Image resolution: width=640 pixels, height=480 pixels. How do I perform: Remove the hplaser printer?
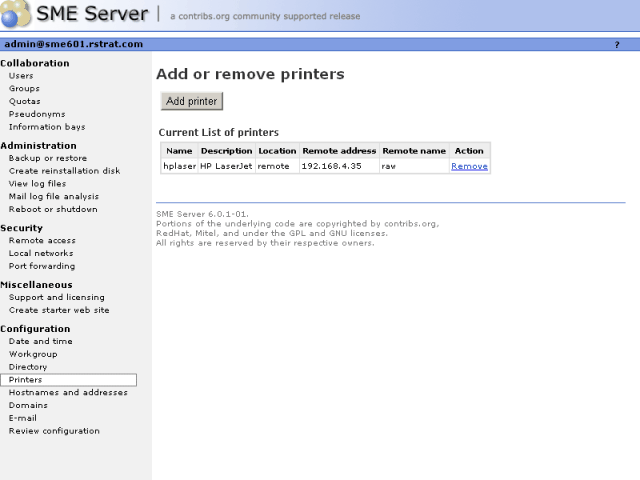coord(469,166)
